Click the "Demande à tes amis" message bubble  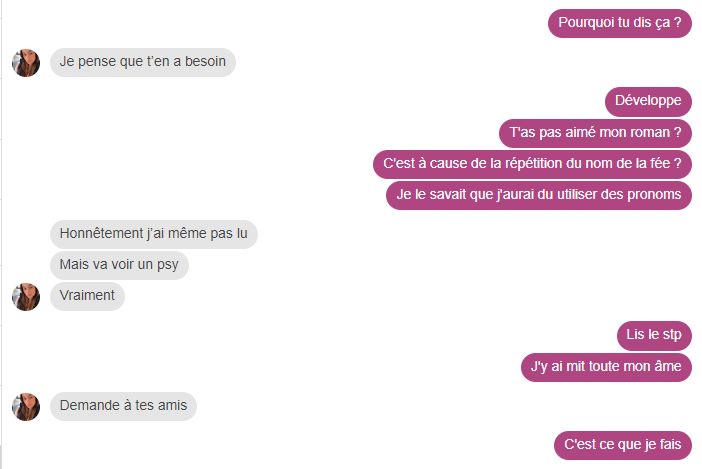[x=124, y=406]
